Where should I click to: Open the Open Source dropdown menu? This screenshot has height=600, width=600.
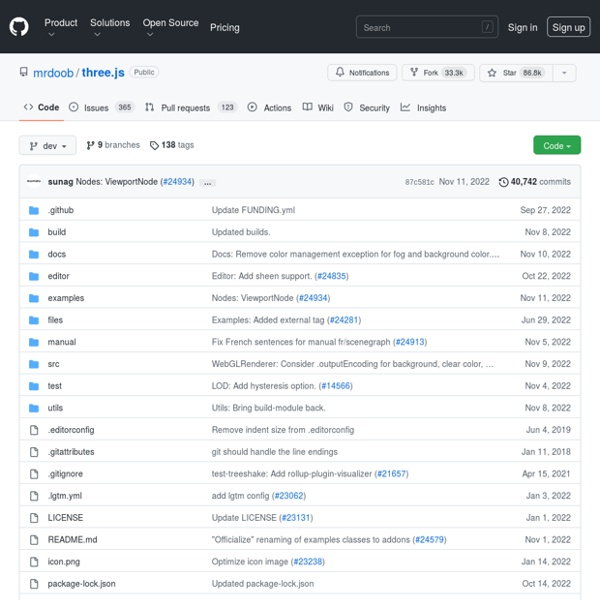coord(170,28)
